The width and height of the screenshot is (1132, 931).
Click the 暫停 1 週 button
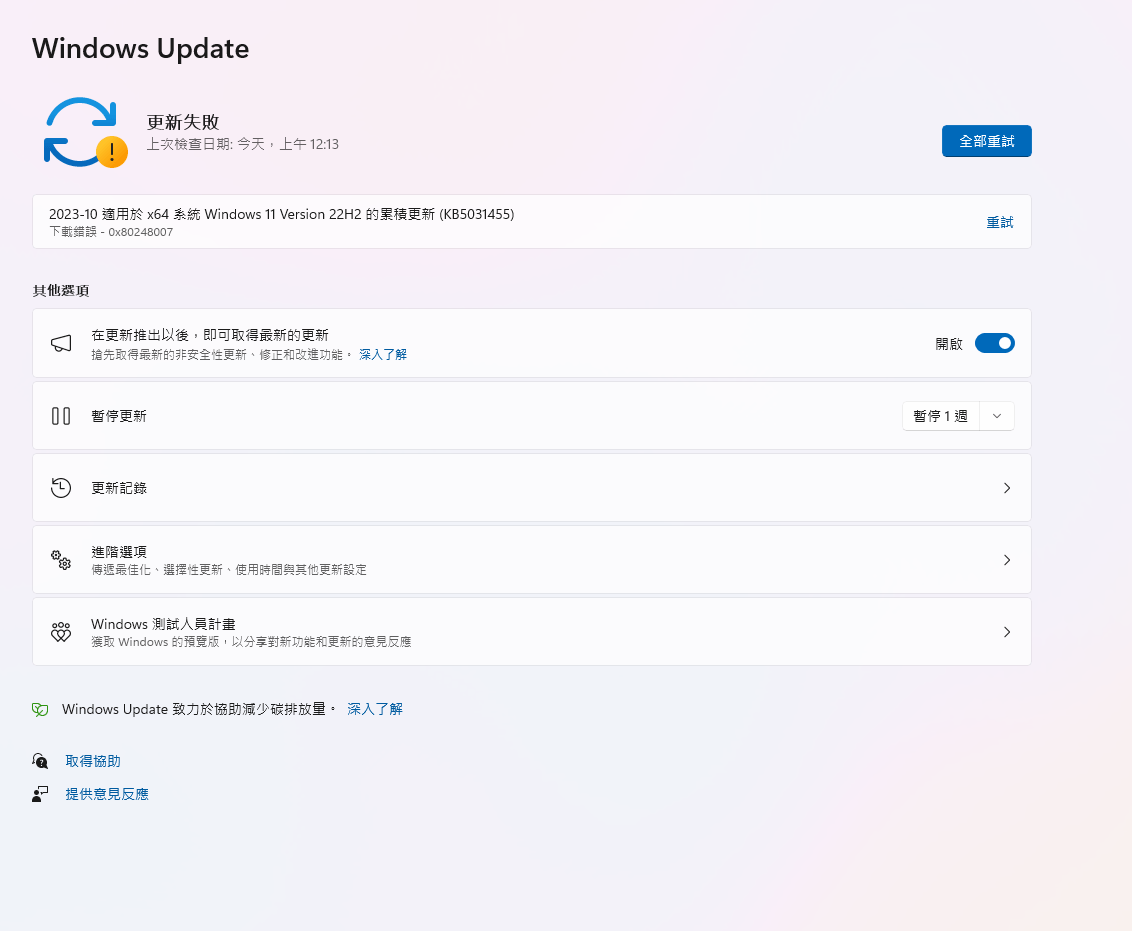click(x=941, y=416)
